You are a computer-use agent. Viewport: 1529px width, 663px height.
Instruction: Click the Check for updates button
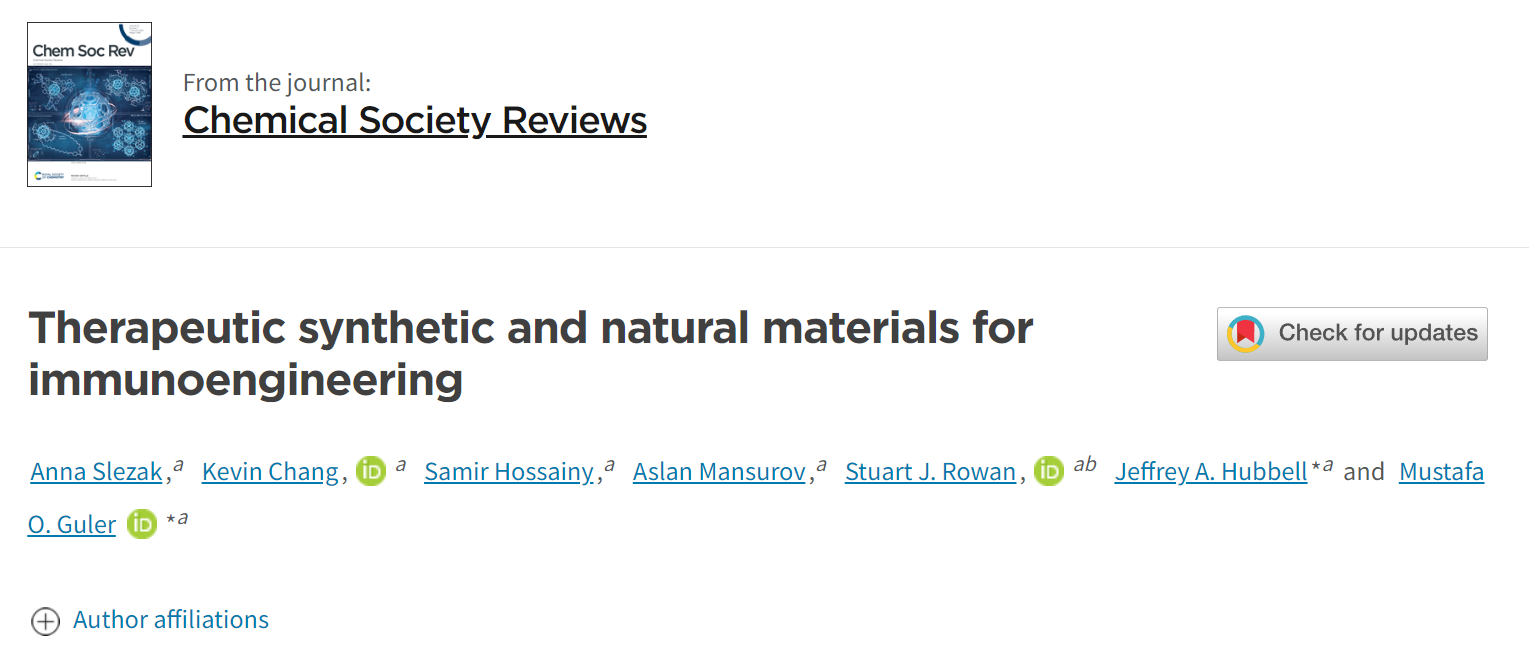point(1352,333)
